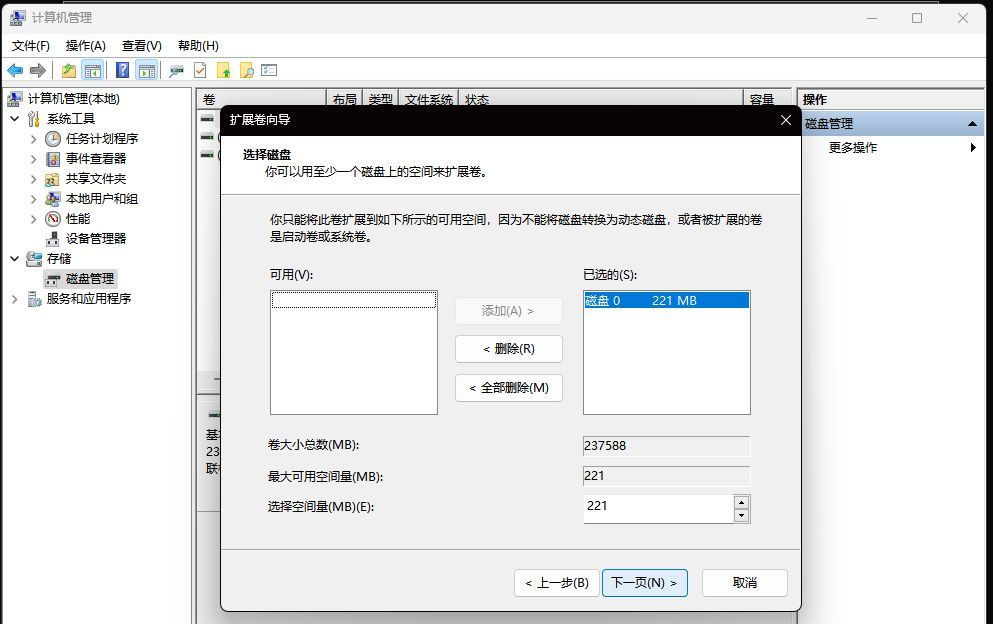Click the empty 可用(V) list box
Viewport: 993px width, 624px height.
pos(353,353)
